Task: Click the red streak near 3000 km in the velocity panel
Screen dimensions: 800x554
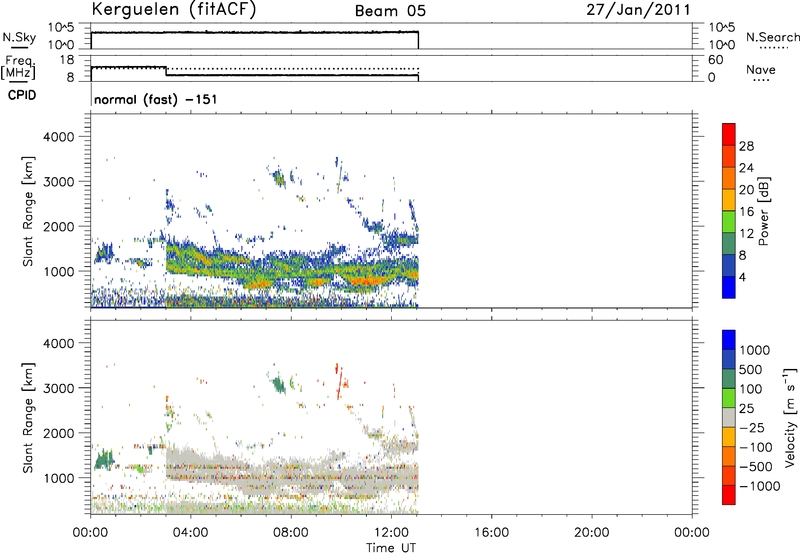Action: pos(338,384)
